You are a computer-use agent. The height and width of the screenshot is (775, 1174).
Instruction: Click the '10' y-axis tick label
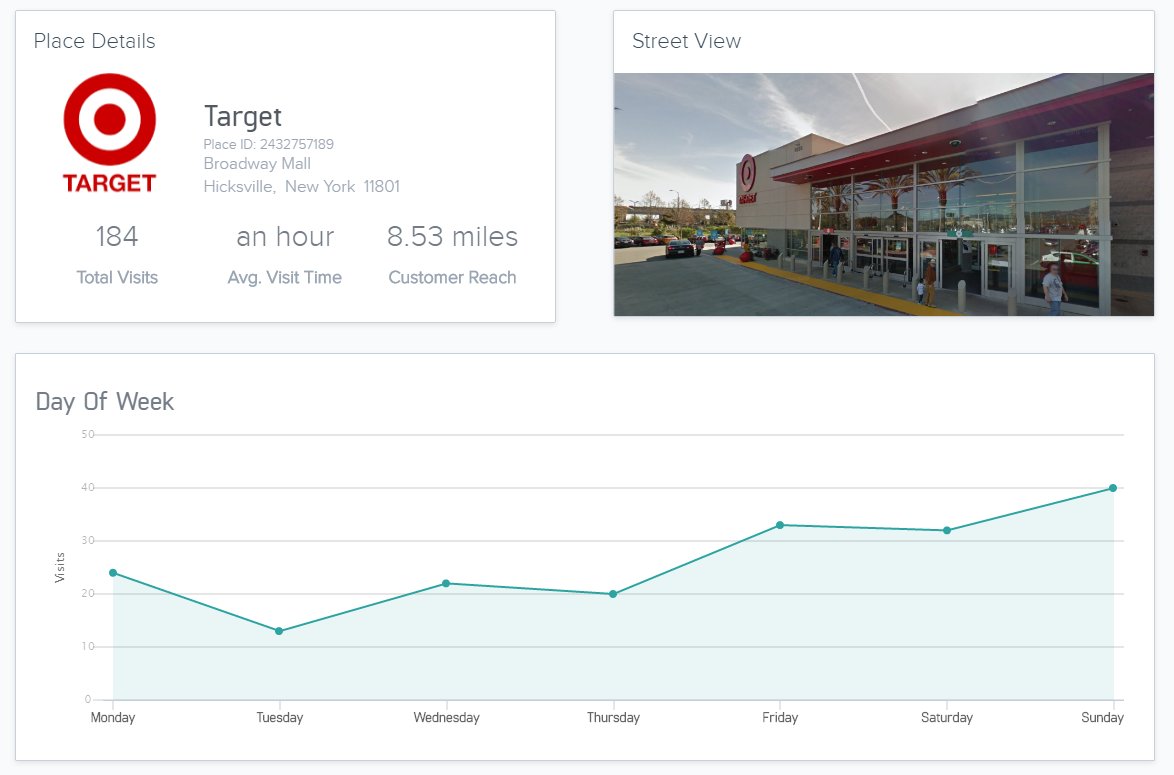(x=88, y=646)
